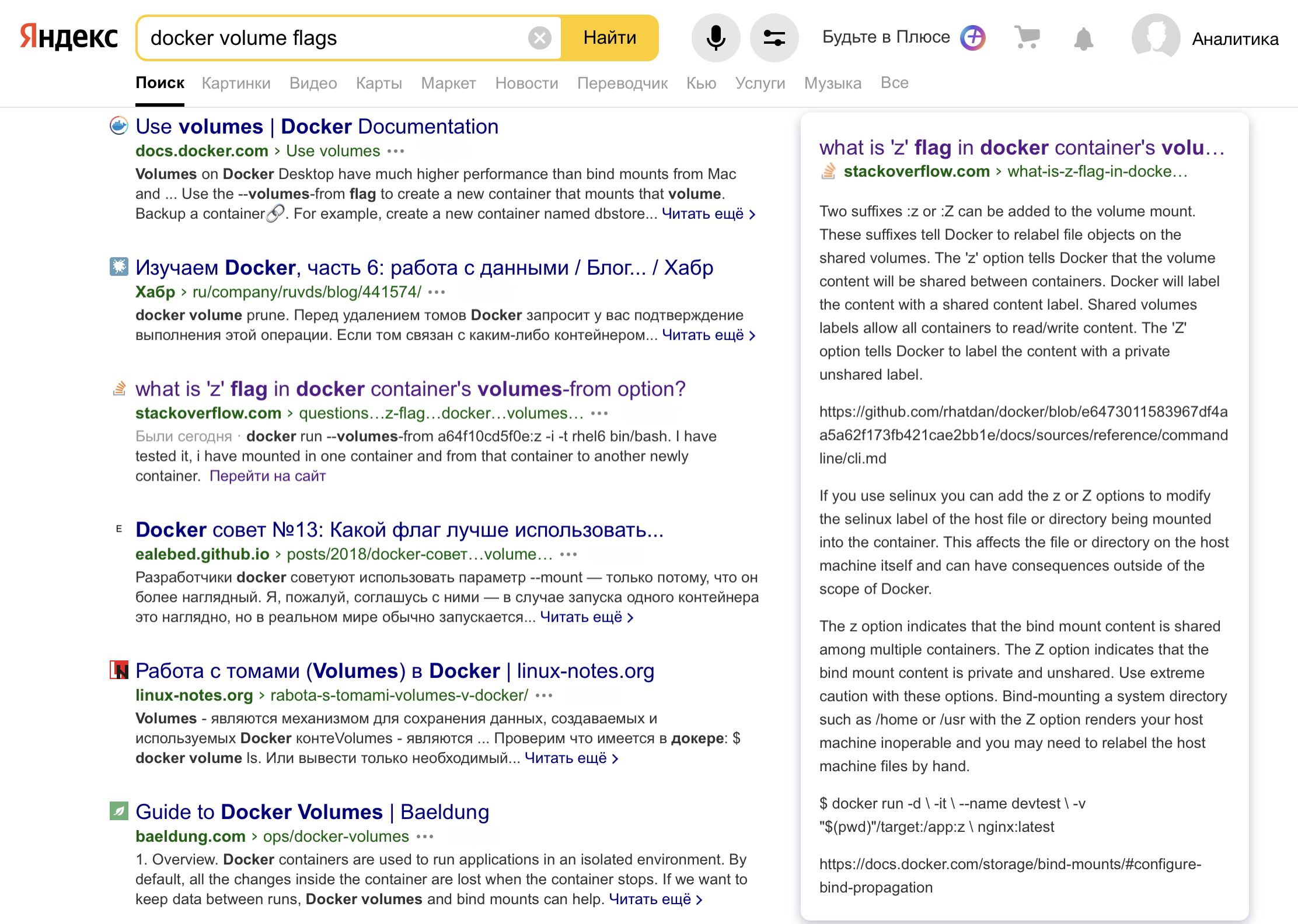Switch to Маркет tab
The width and height of the screenshot is (1298, 924).
(x=449, y=83)
